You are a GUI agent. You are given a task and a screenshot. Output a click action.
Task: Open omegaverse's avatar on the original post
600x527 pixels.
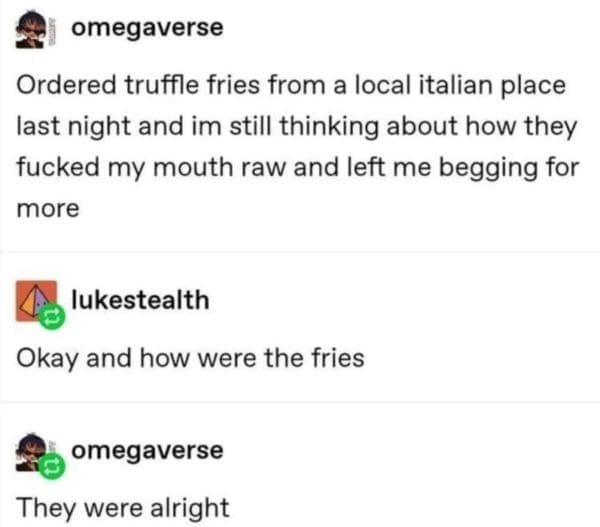point(30,29)
